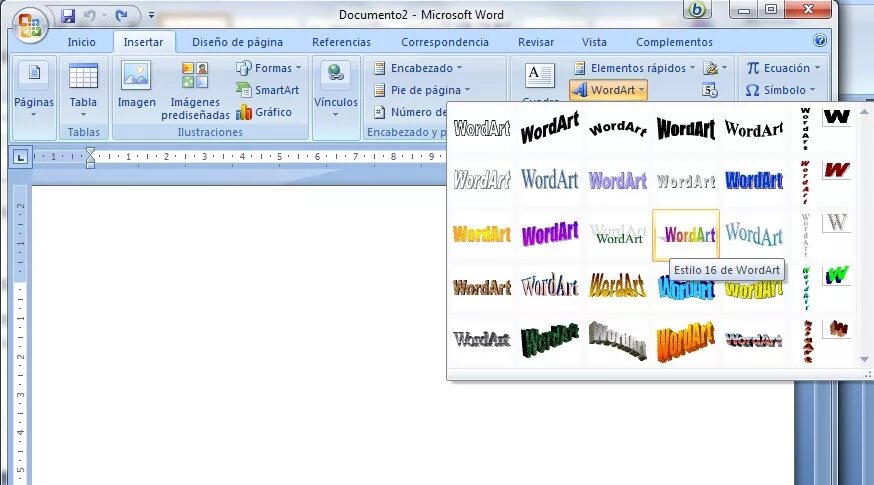874x485 pixels.
Task: Select the purple gradient WordArt style 9
Action: [x=618, y=180]
